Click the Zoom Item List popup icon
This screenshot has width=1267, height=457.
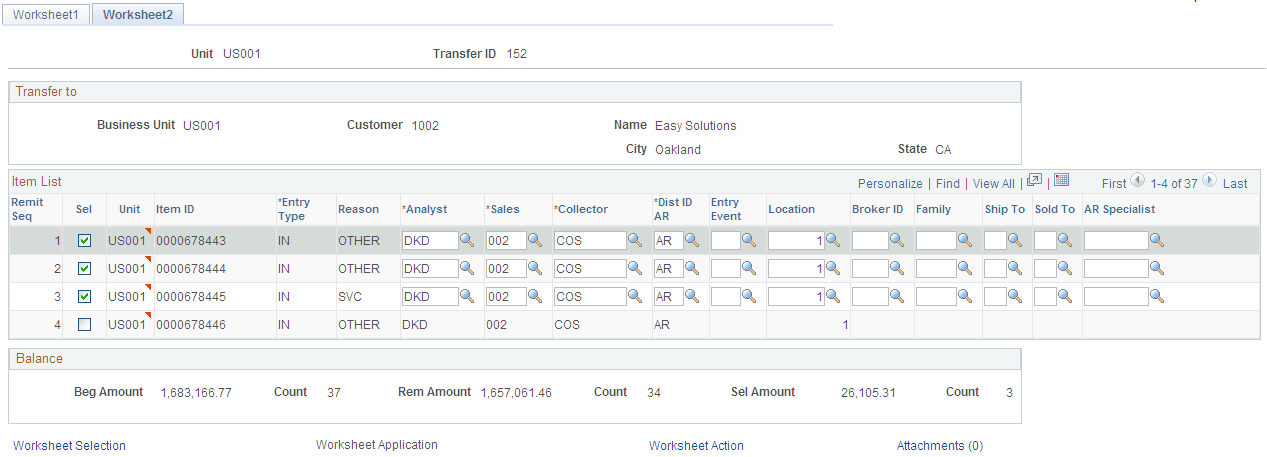[1035, 181]
